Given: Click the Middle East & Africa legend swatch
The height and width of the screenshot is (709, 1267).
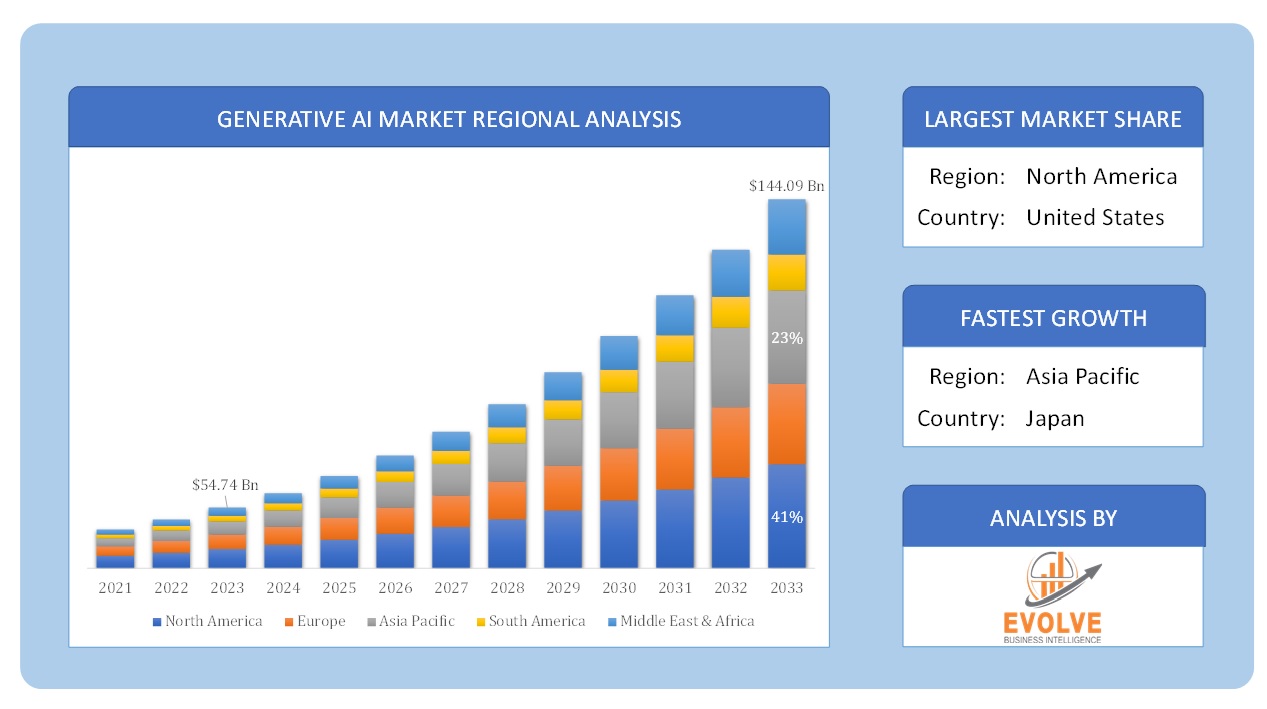Looking at the screenshot, I should point(612,622).
